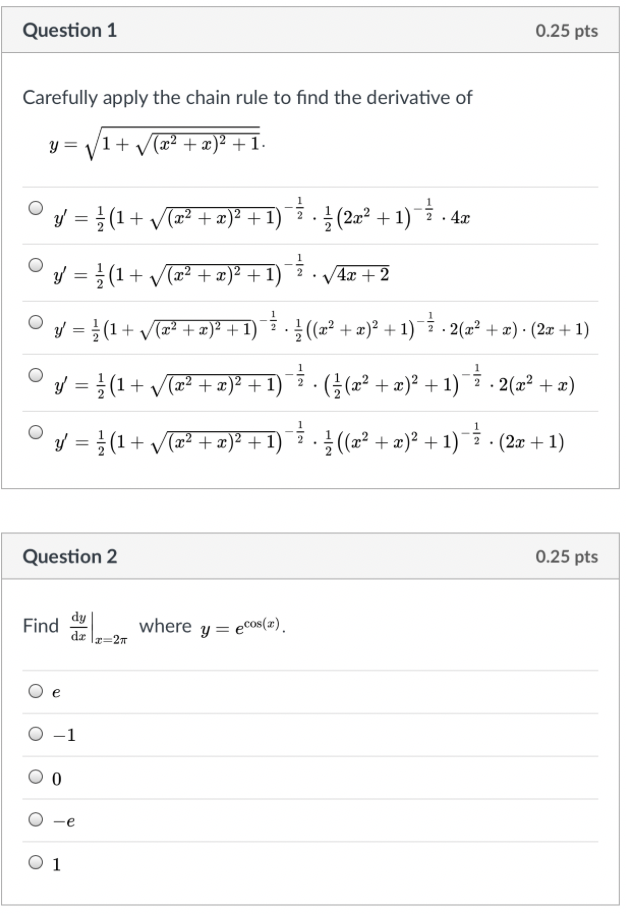Select the radio button for answer −1
The width and height of the screenshot is (626, 914).
point(36,735)
